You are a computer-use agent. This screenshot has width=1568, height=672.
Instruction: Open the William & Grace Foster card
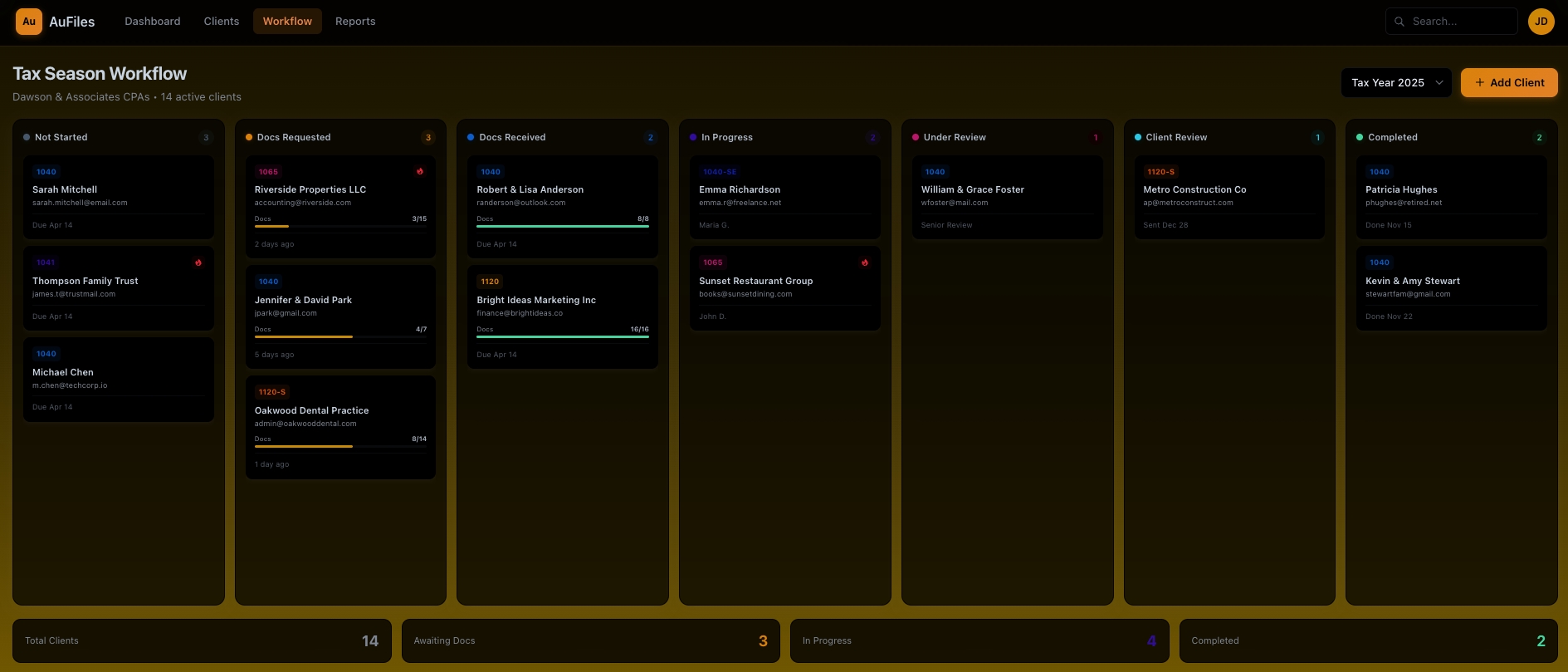point(1008,198)
